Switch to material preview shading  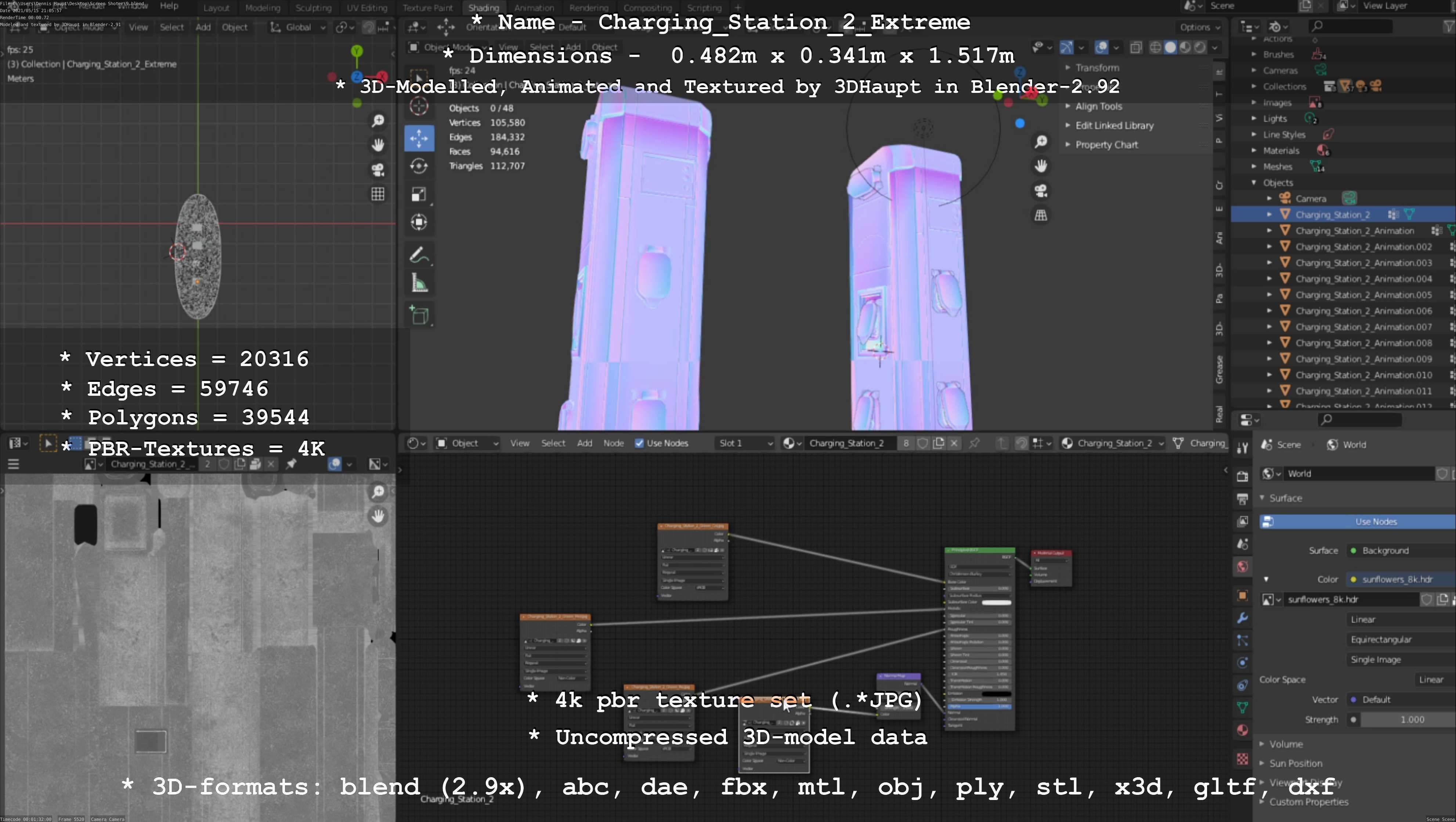click(x=1185, y=47)
